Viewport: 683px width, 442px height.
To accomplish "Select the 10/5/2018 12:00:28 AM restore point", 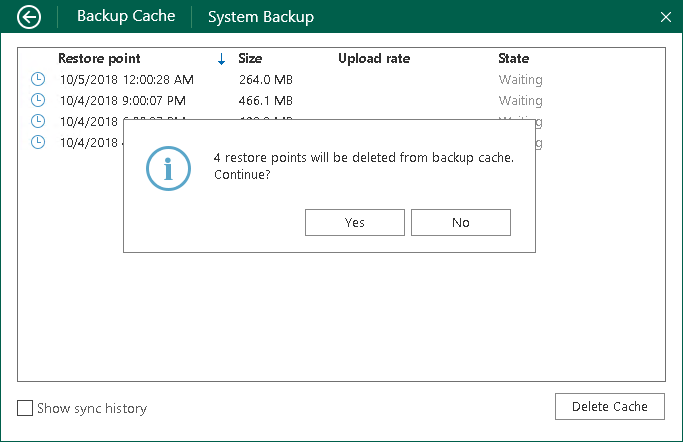I will click(x=127, y=79).
